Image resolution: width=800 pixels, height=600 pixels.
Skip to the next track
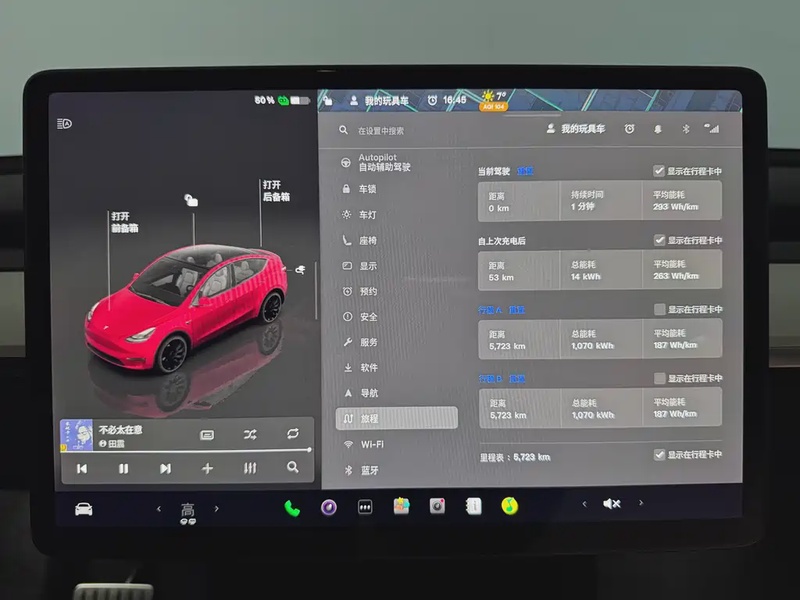(165, 468)
